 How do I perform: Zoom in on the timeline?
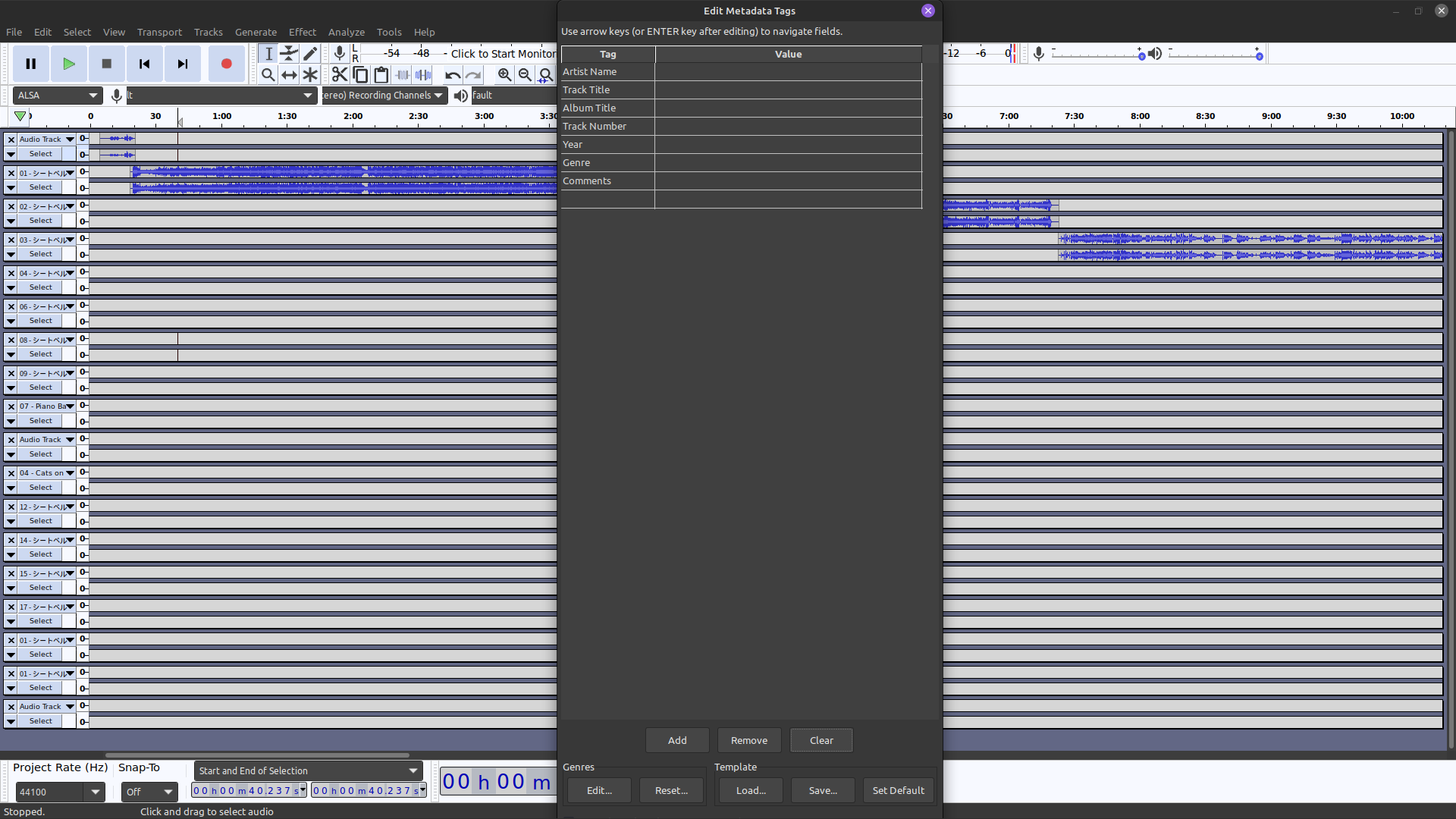pyautogui.click(x=504, y=74)
